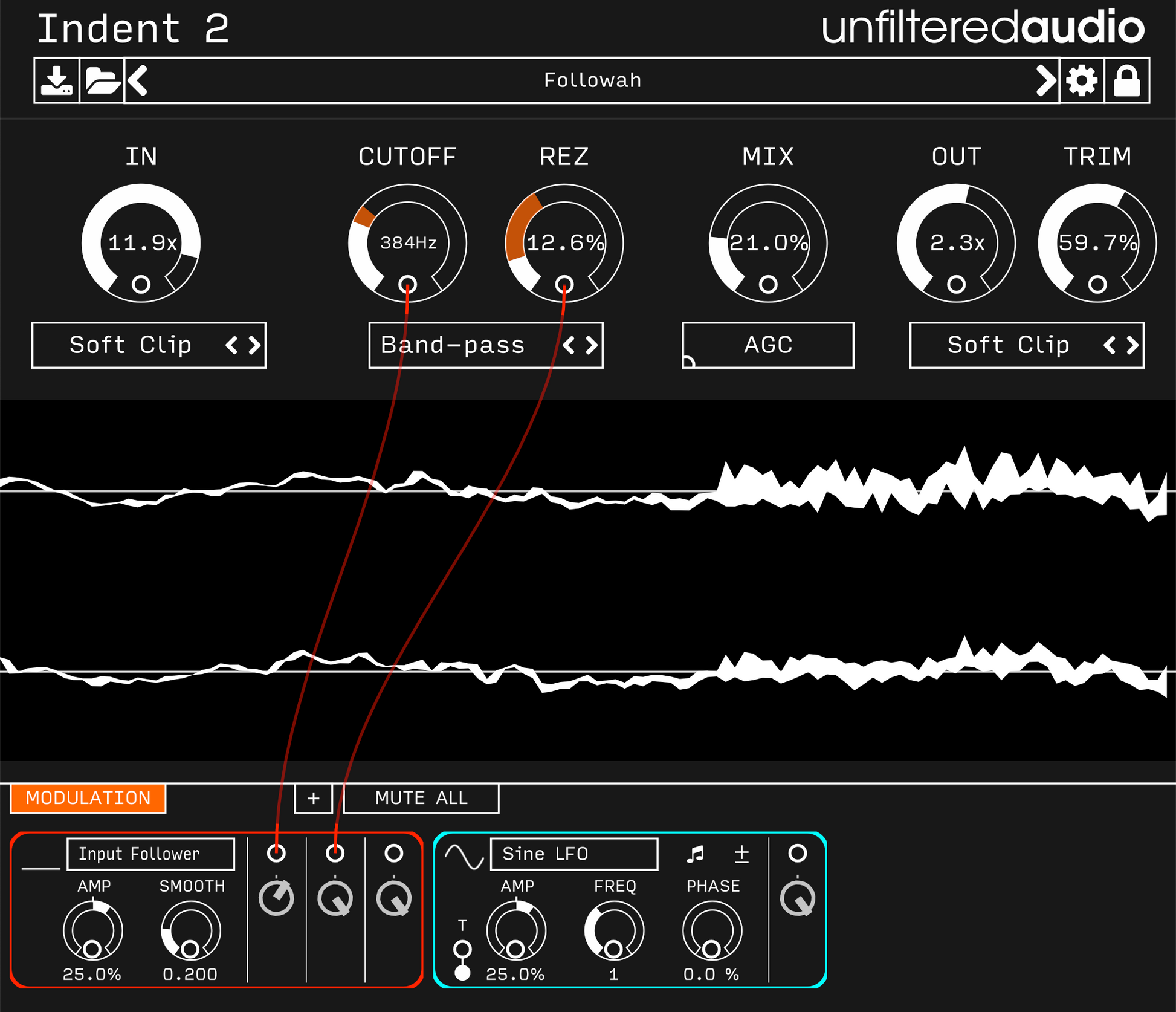This screenshot has width=1176, height=1012.
Task: Click the MODULATION tab
Action: pos(88,798)
